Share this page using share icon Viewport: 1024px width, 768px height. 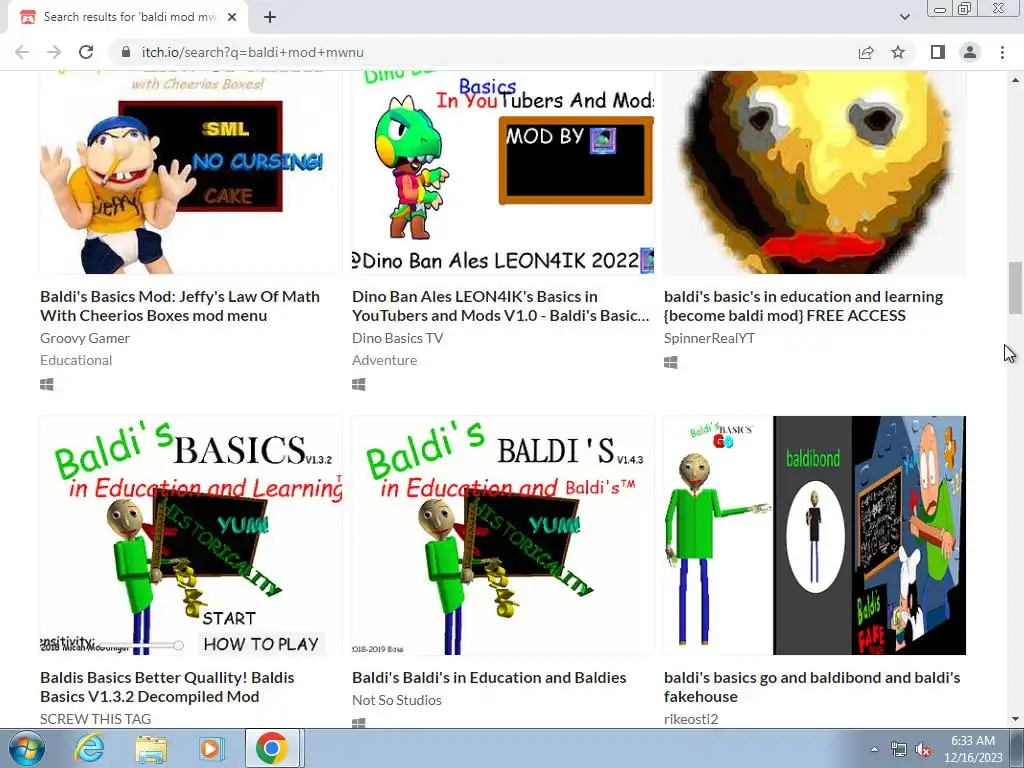[866, 52]
